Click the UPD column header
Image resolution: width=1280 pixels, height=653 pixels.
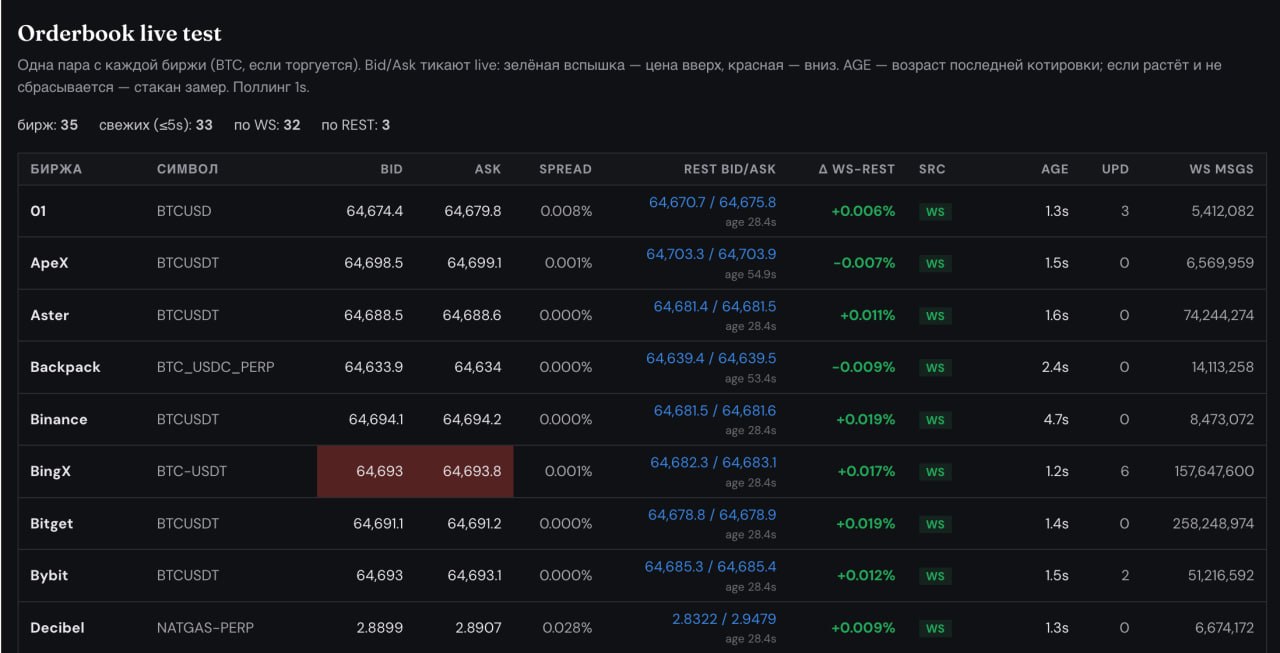1115,169
